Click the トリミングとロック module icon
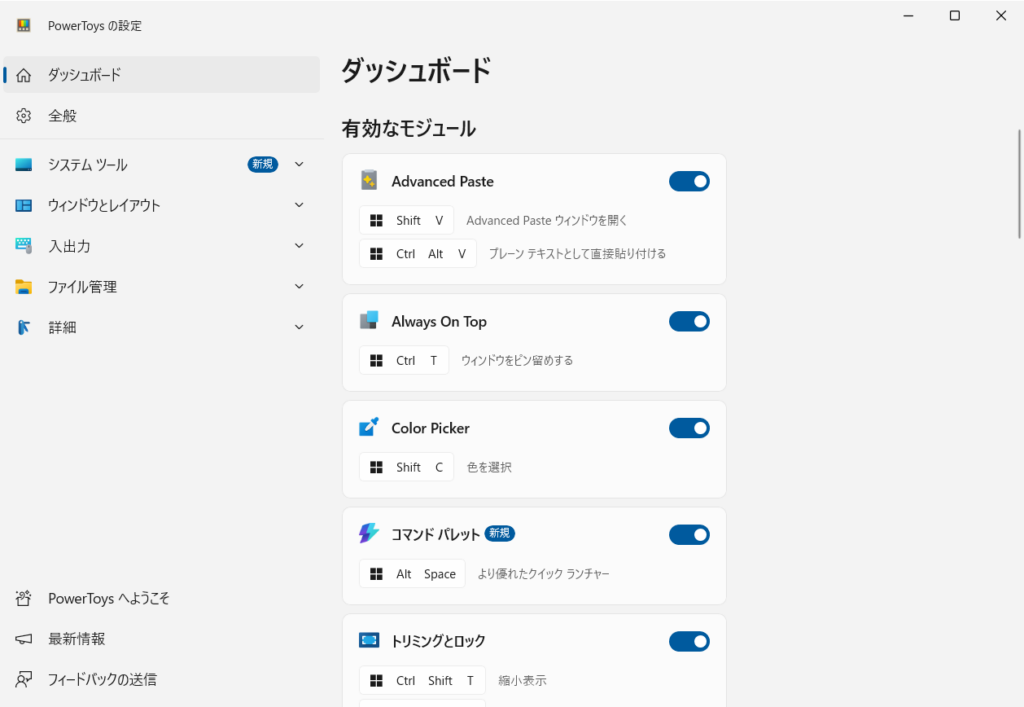1024x707 pixels. click(x=369, y=640)
